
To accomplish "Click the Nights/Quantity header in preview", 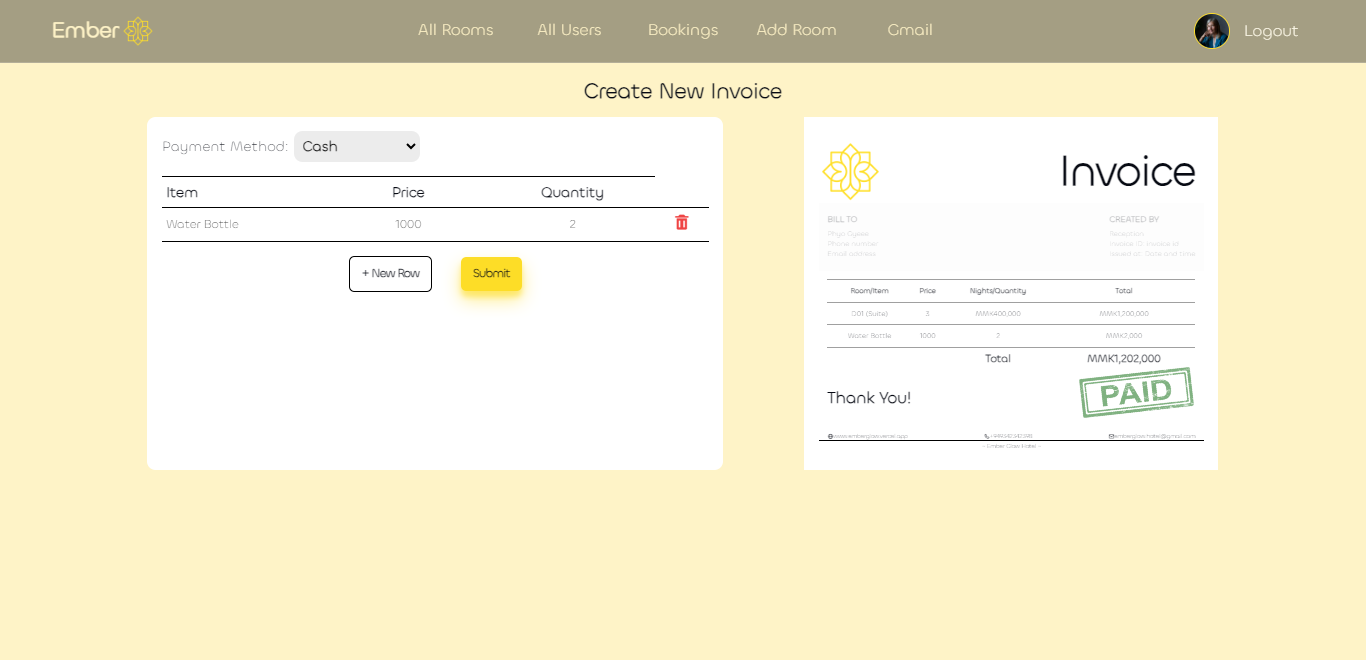I will [x=998, y=291].
